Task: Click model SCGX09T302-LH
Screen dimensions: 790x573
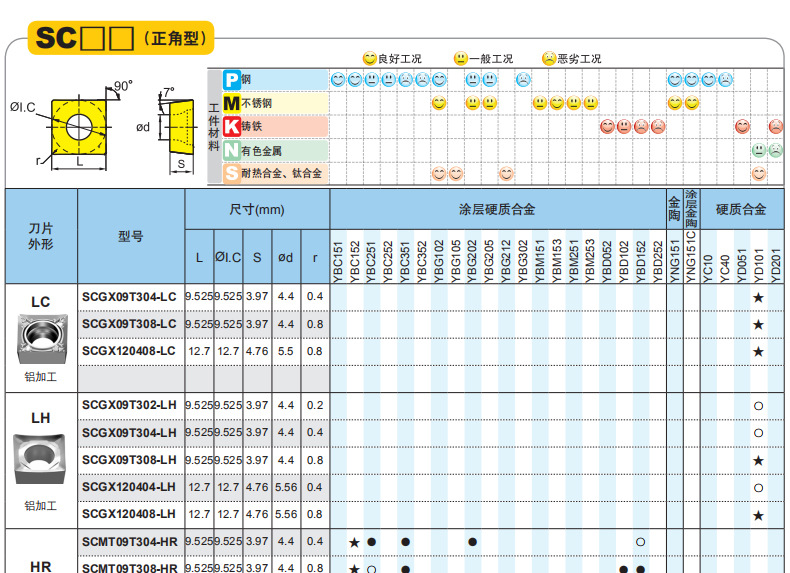Action: coord(129,405)
